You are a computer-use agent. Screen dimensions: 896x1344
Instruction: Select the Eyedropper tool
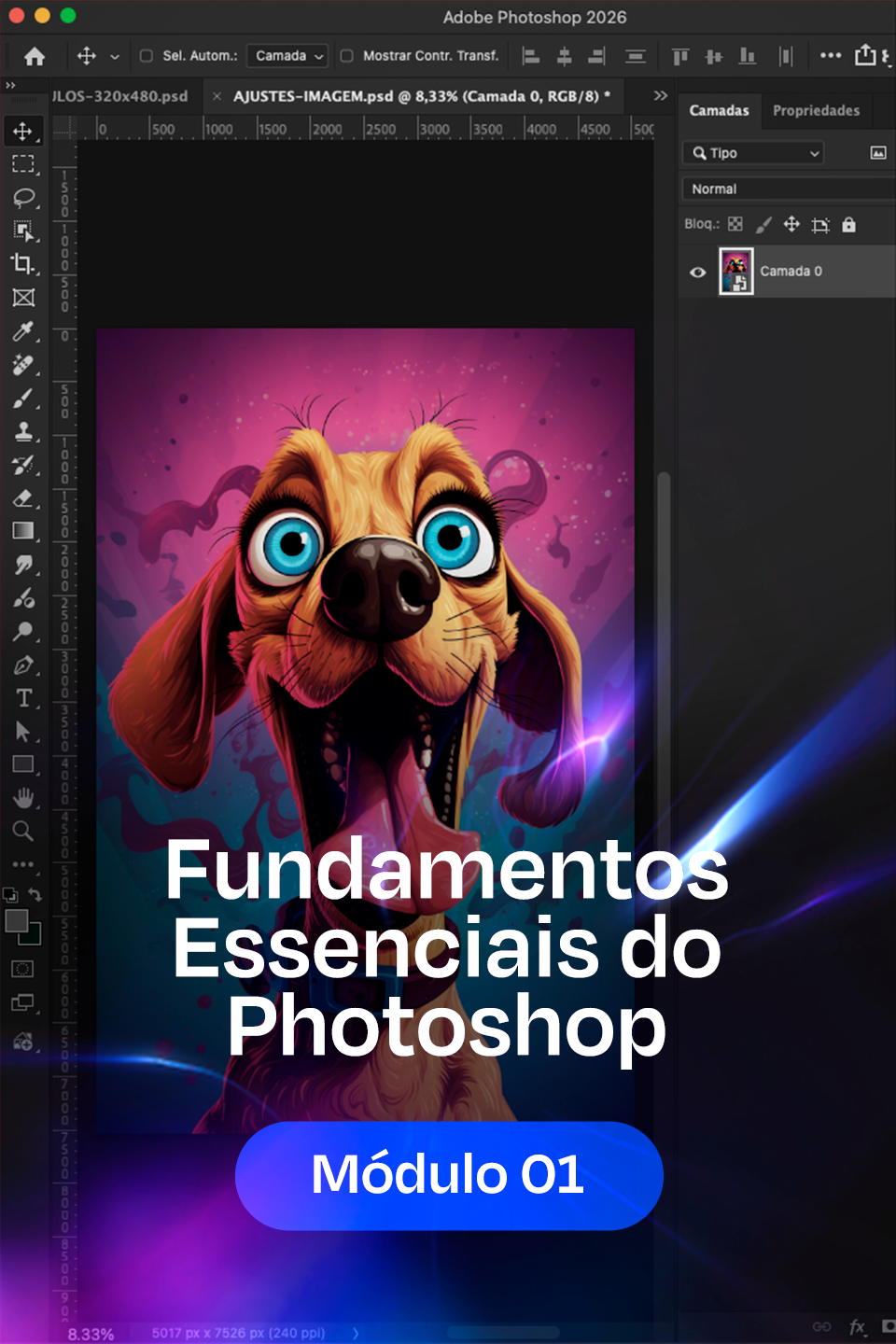click(23, 331)
